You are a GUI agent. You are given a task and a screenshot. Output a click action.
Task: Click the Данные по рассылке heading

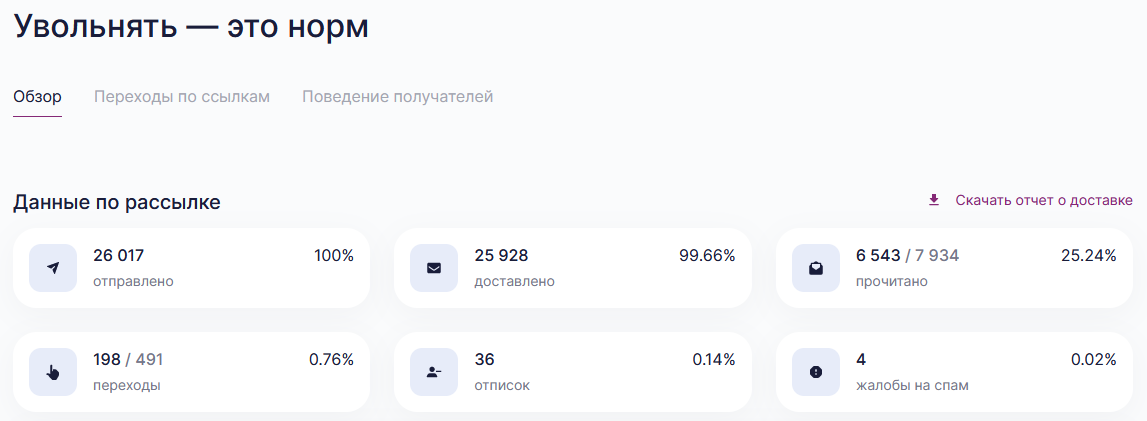[x=117, y=202]
